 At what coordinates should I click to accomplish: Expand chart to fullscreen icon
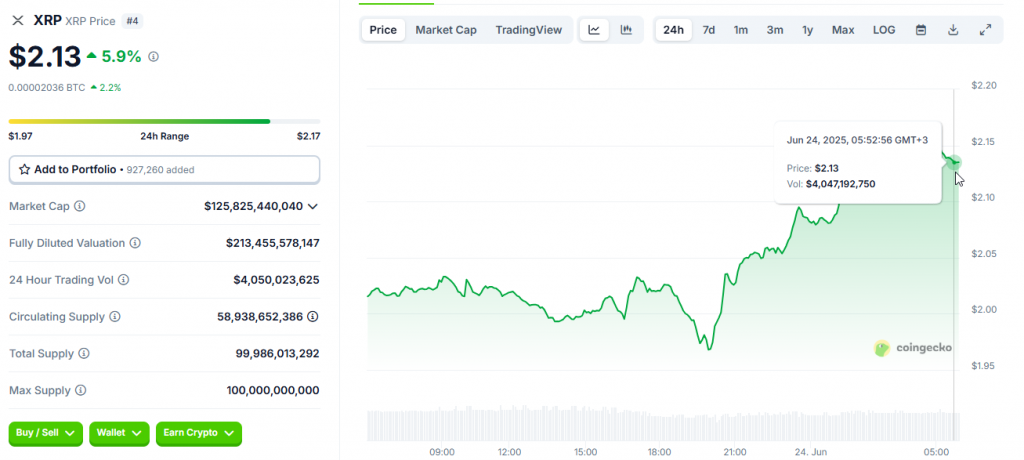(x=985, y=30)
